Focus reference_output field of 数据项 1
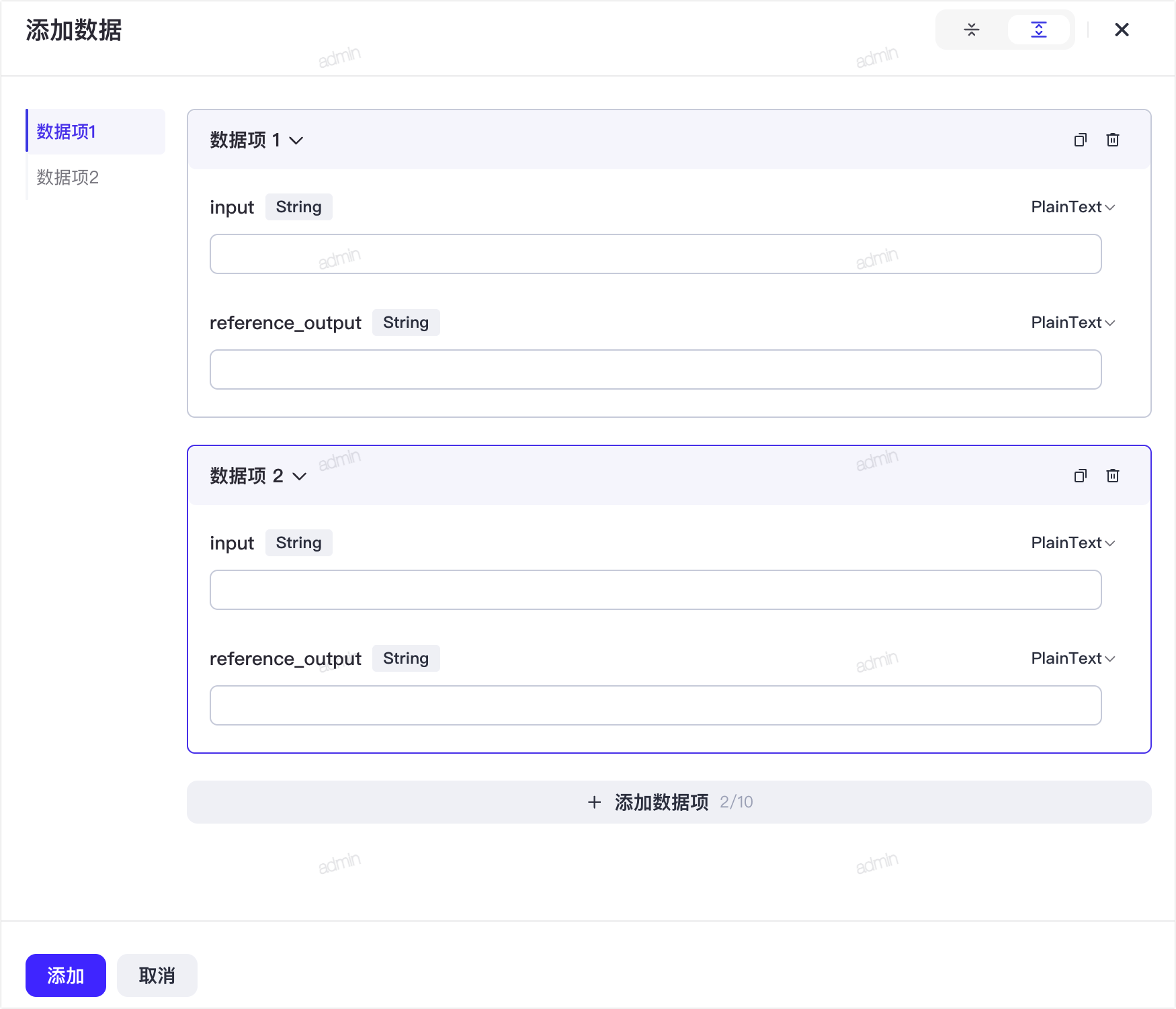 point(656,369)
